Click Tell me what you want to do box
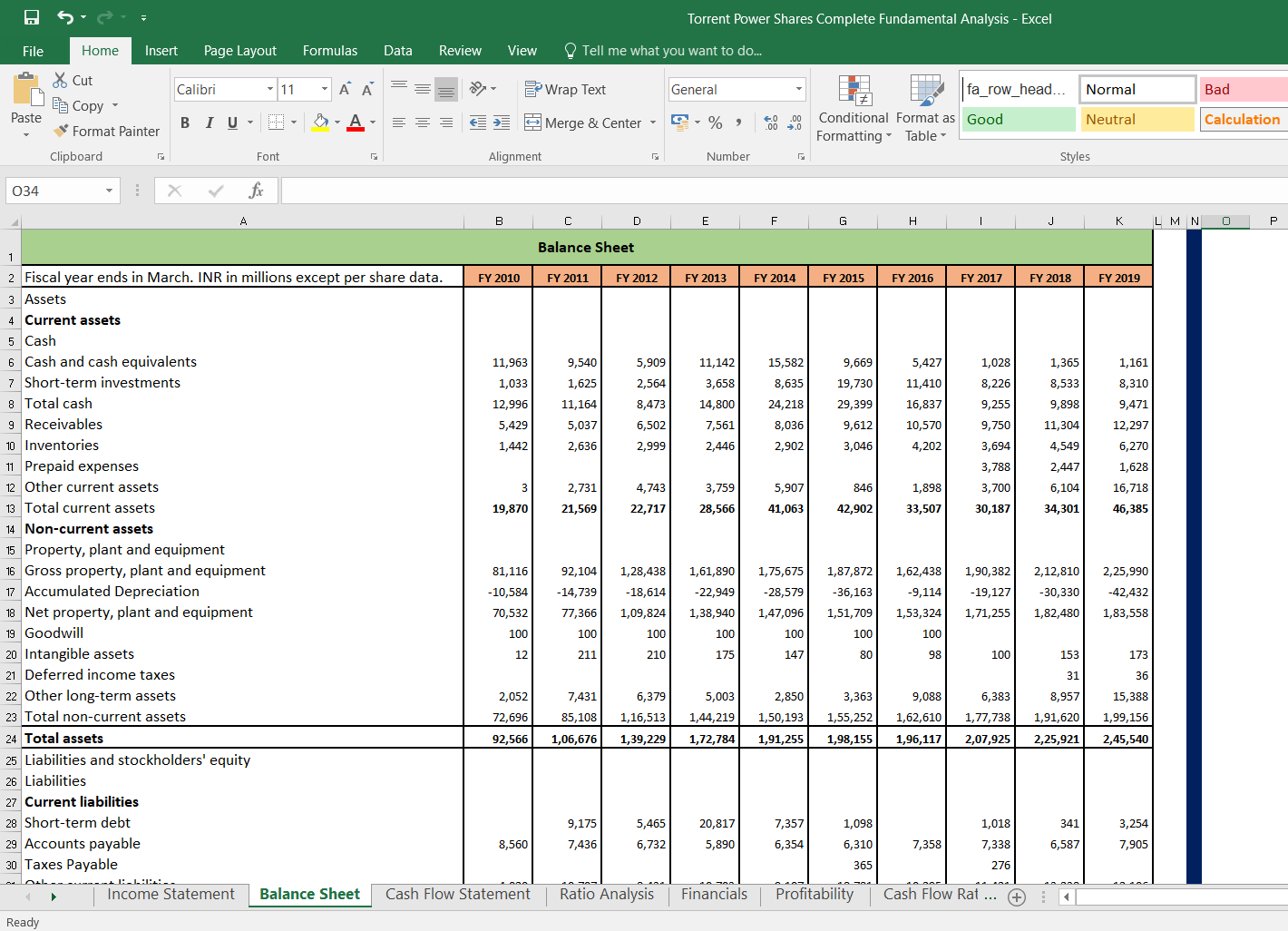The width and height of the screenshot is (1288, 931). (x=663, y=51)
